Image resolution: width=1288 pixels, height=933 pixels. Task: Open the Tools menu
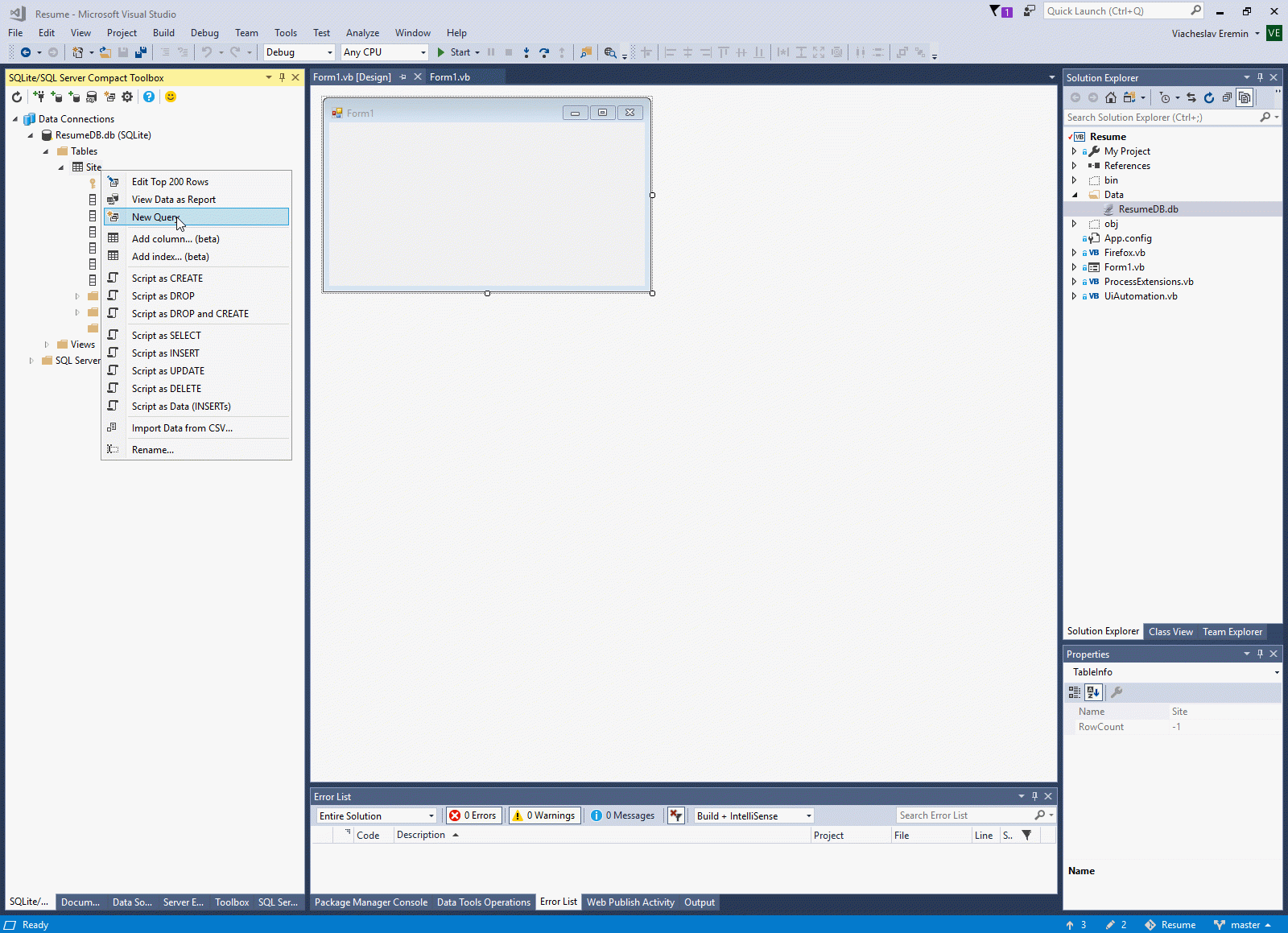coord(286,33)
